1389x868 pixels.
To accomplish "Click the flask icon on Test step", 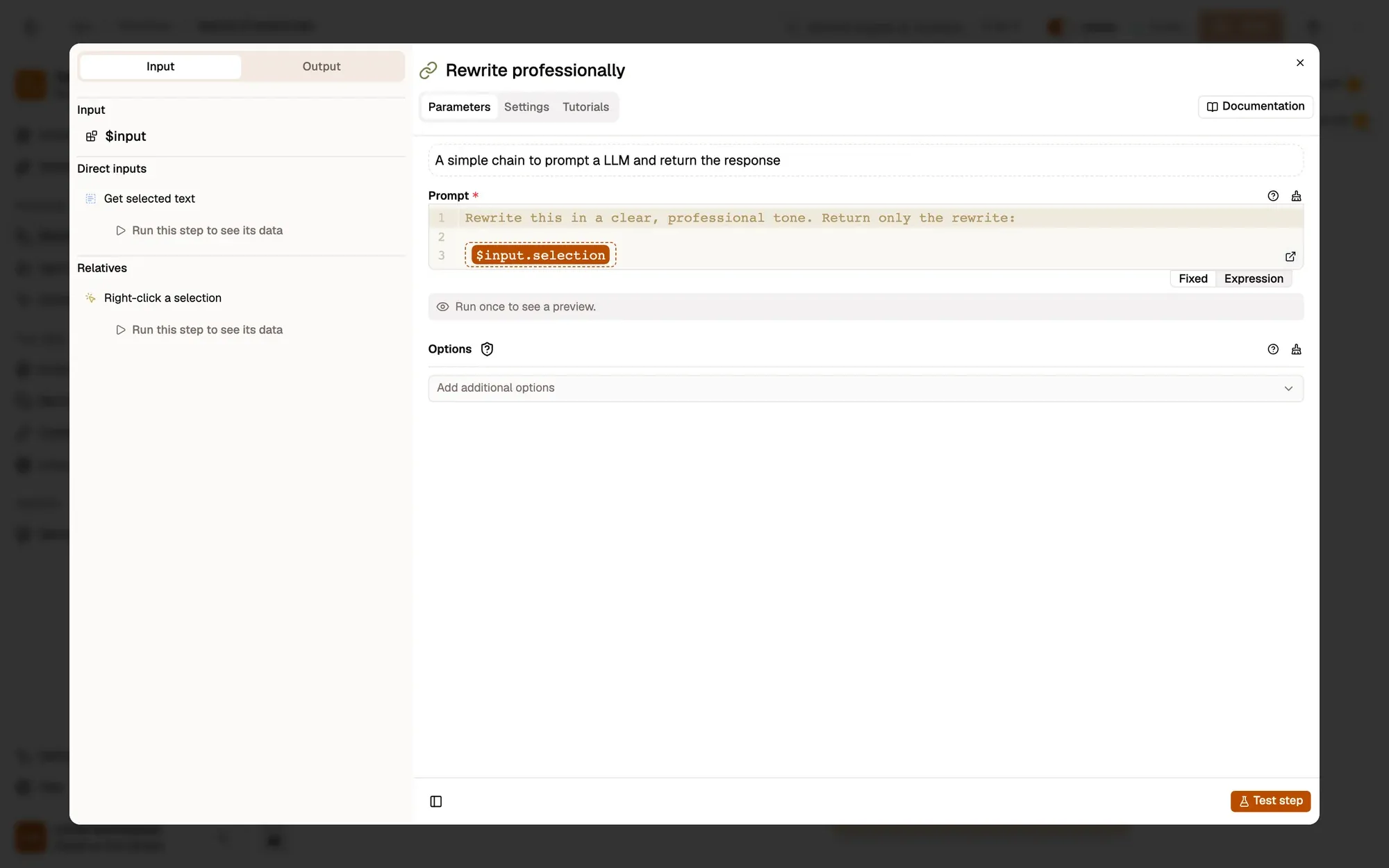I will [1244, 801].
